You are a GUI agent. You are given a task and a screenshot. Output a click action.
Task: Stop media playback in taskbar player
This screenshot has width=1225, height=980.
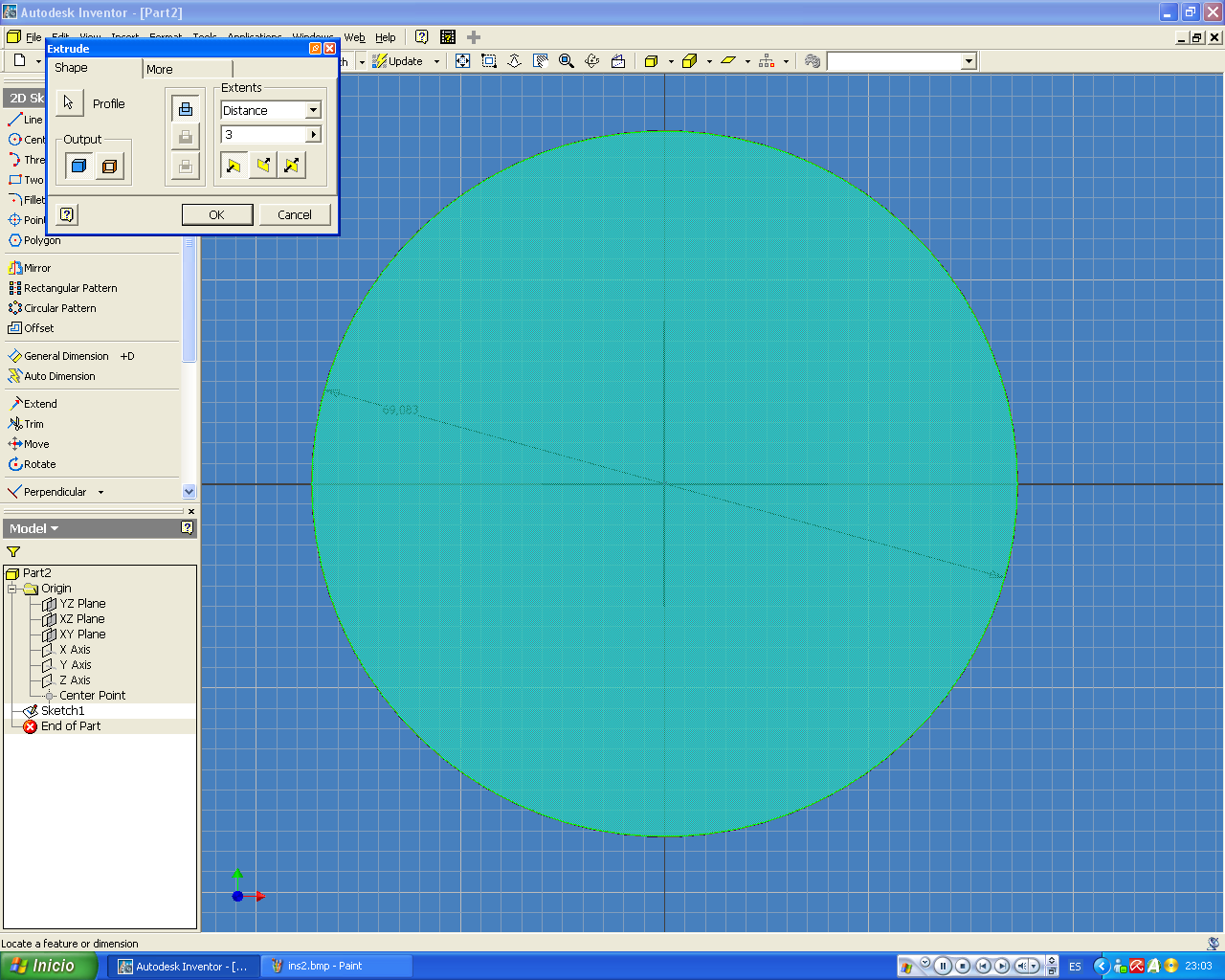pyautogui.click(x=963, y=966)
